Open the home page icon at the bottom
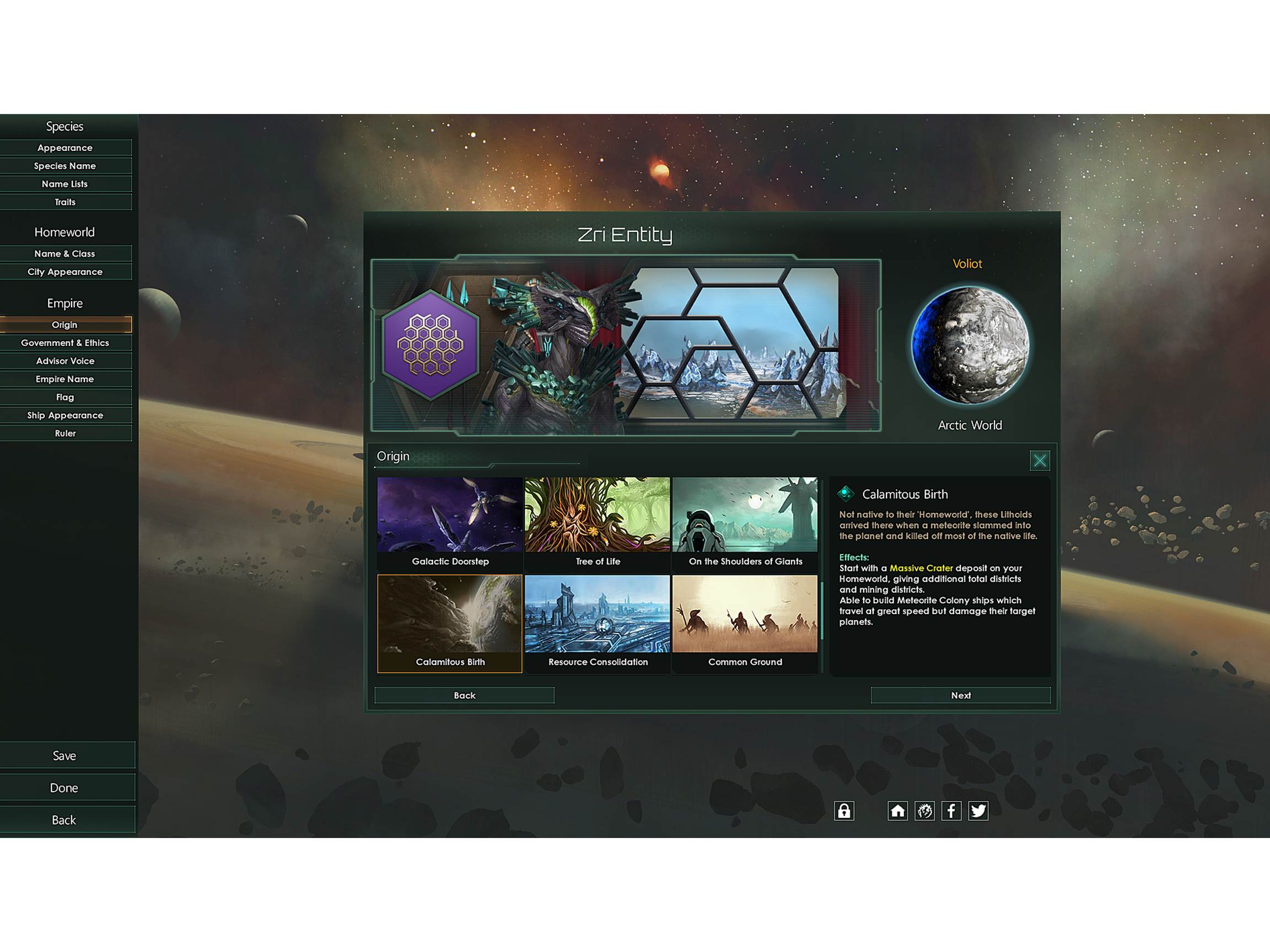1270x952 pixels. (x=897, y=811)
